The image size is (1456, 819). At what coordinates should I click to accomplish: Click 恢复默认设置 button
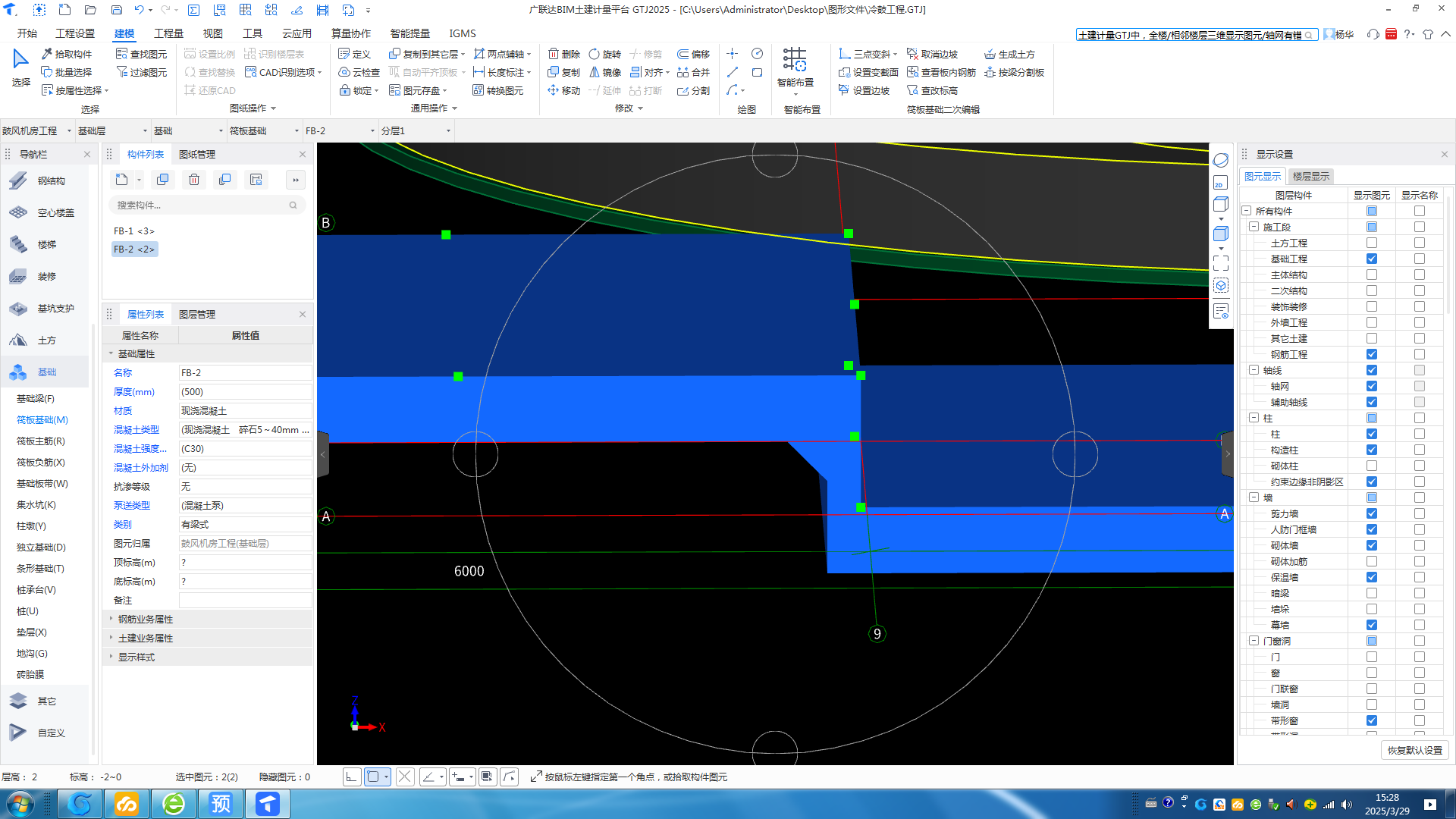coord(1414,750)
